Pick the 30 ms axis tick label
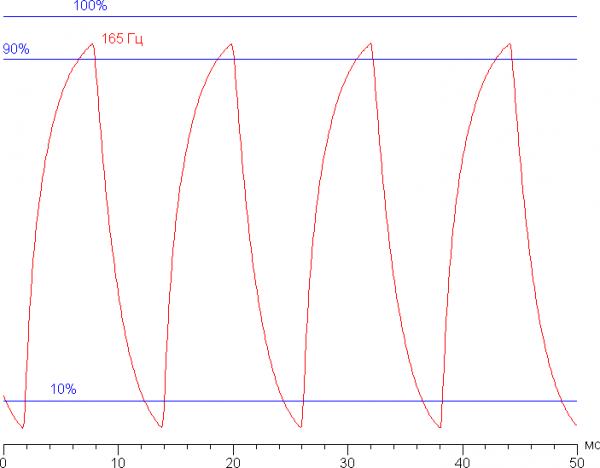600x468 pixels. 347,462
